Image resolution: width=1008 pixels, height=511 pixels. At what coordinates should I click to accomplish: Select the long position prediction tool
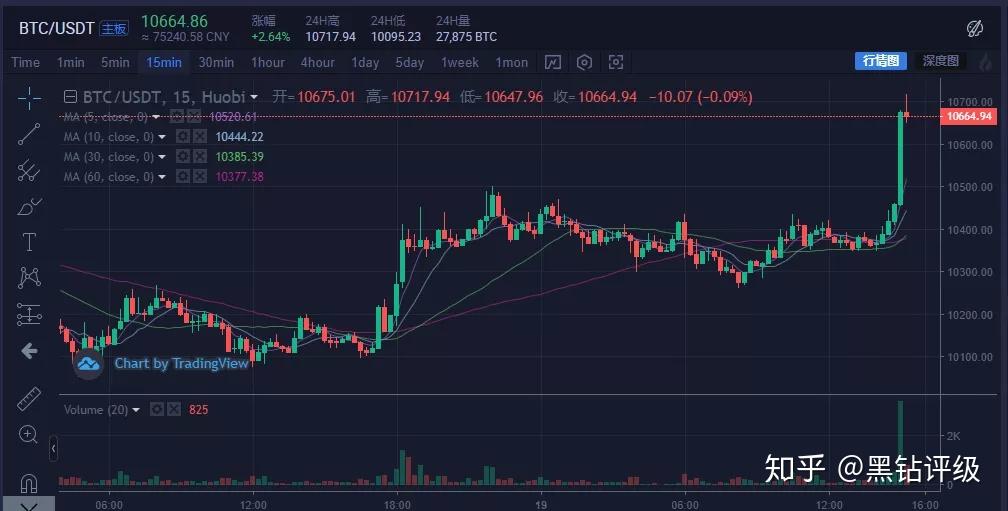point(29,314)
